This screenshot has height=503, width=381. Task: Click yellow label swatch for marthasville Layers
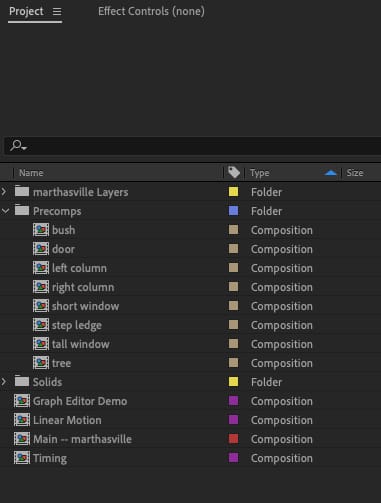(x=233, y=192)
